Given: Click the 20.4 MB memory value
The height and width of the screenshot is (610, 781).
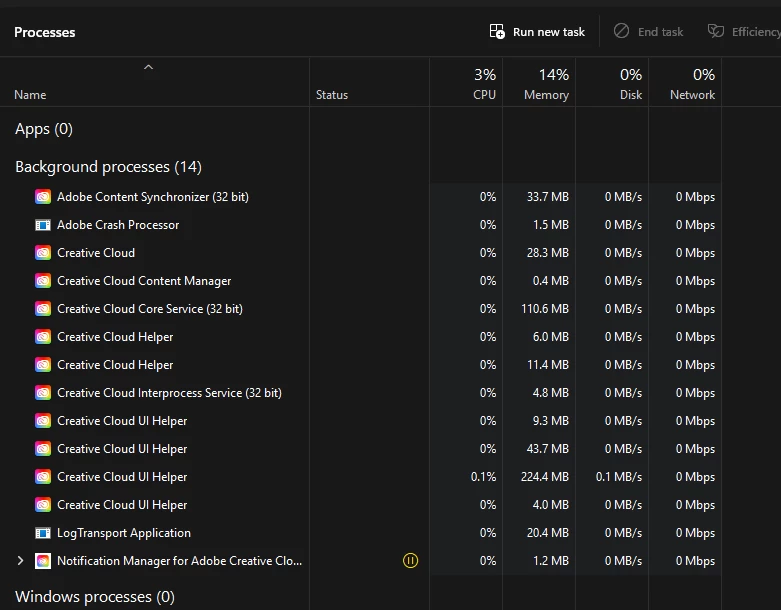Looking at the screenshot, I should tap(547, 533).
